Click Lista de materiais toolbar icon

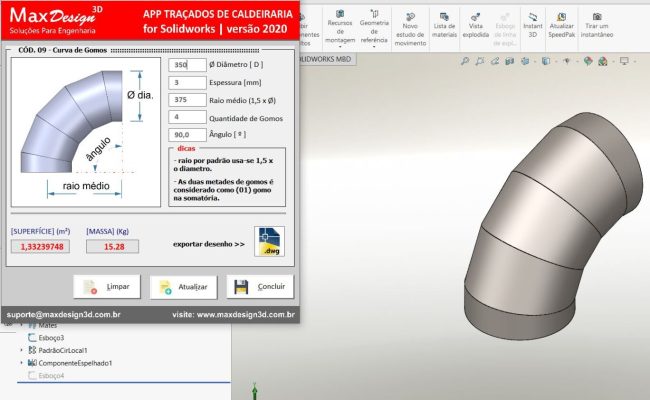(444, 25)
